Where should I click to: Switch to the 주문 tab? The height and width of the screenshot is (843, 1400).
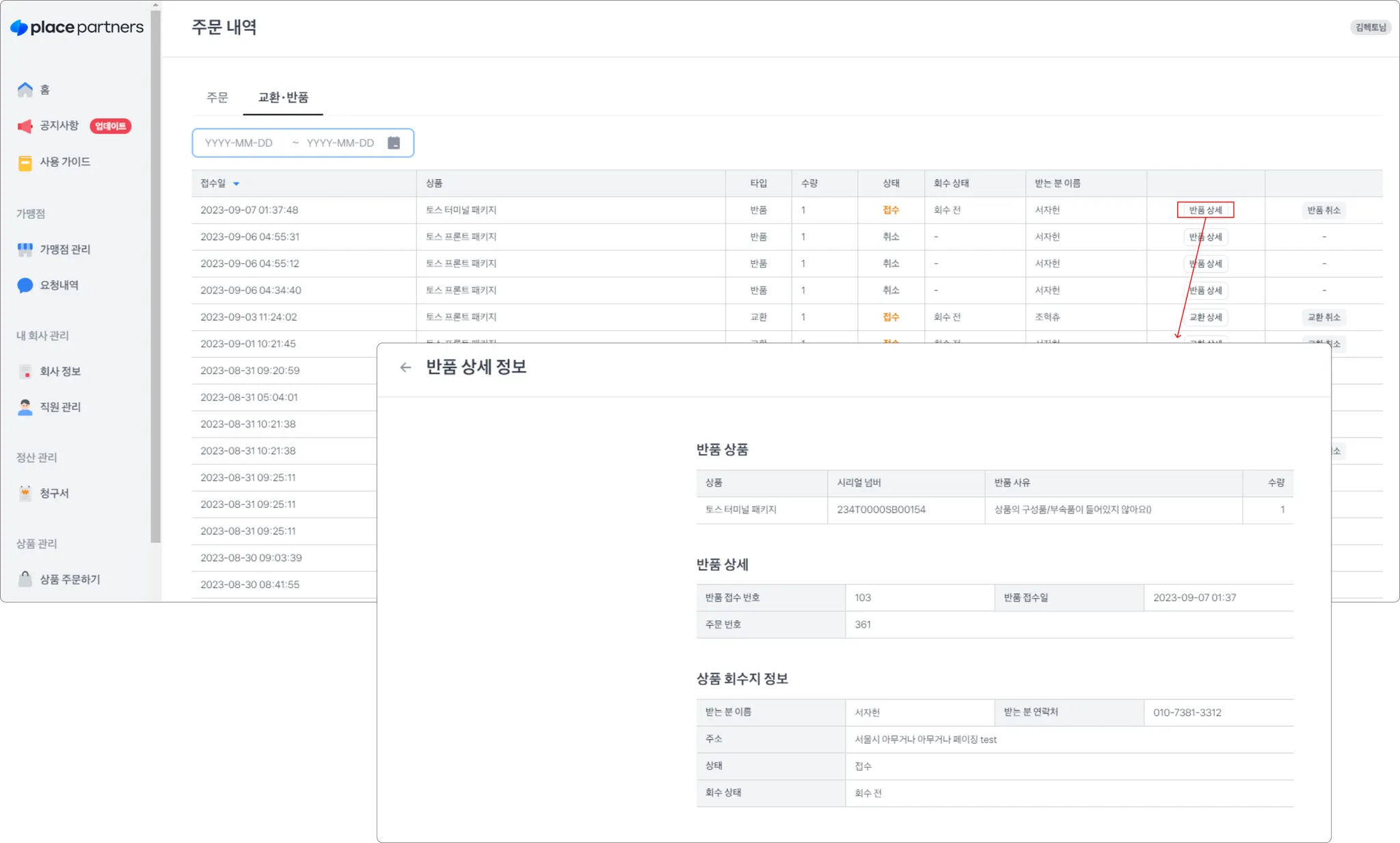(217, 98)
